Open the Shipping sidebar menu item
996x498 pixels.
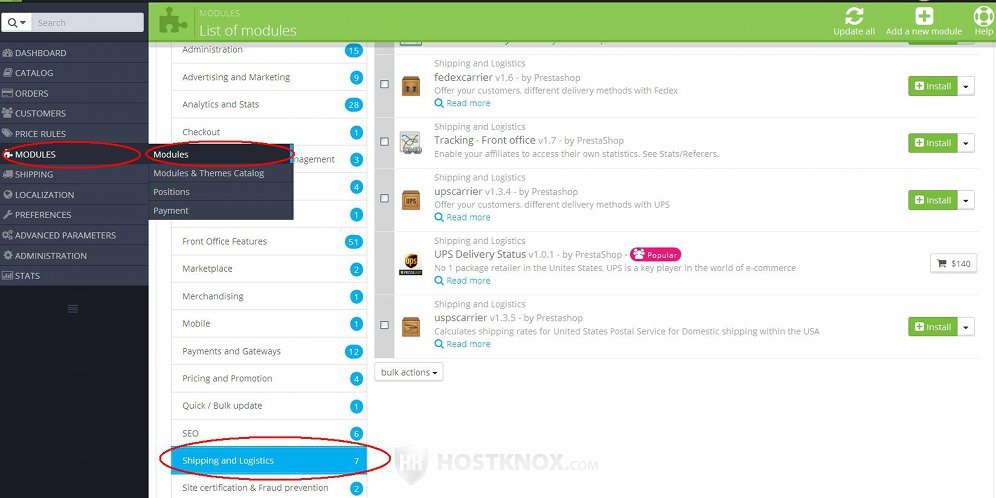[74, 174]
